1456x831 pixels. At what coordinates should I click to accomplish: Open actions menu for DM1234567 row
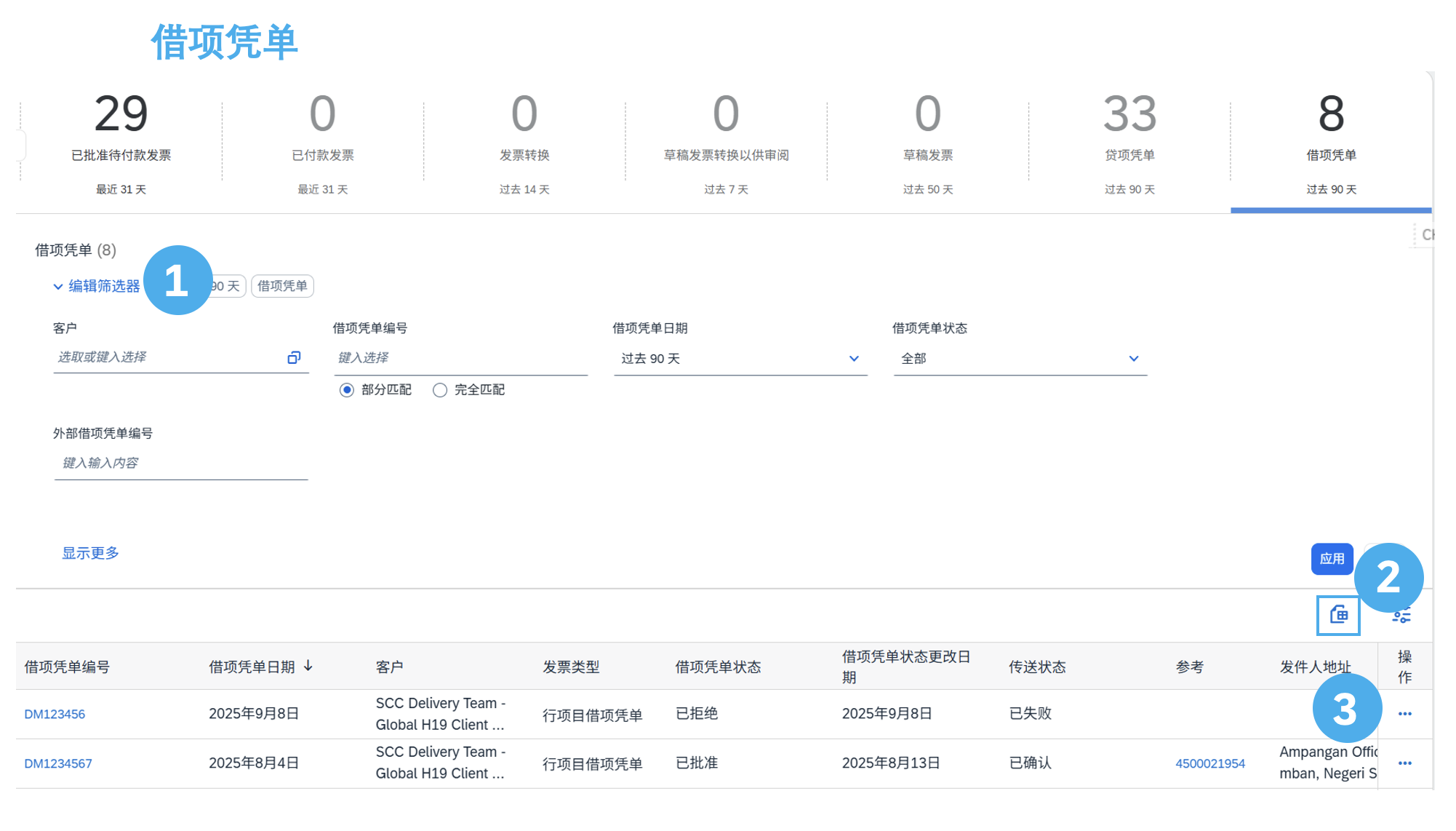[1404, 763]
